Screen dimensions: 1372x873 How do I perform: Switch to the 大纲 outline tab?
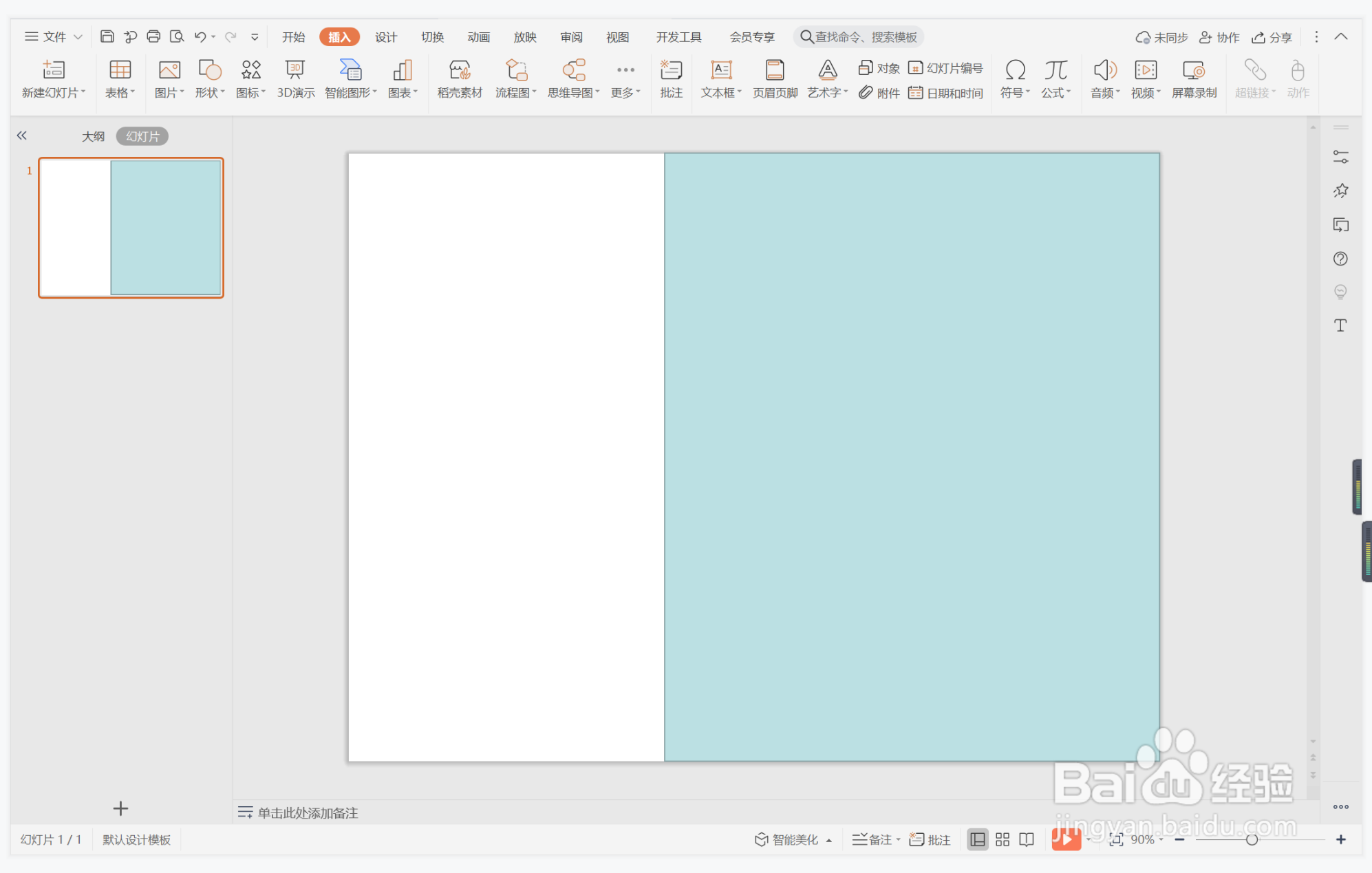pyautogui.click(x=93, y=136)
